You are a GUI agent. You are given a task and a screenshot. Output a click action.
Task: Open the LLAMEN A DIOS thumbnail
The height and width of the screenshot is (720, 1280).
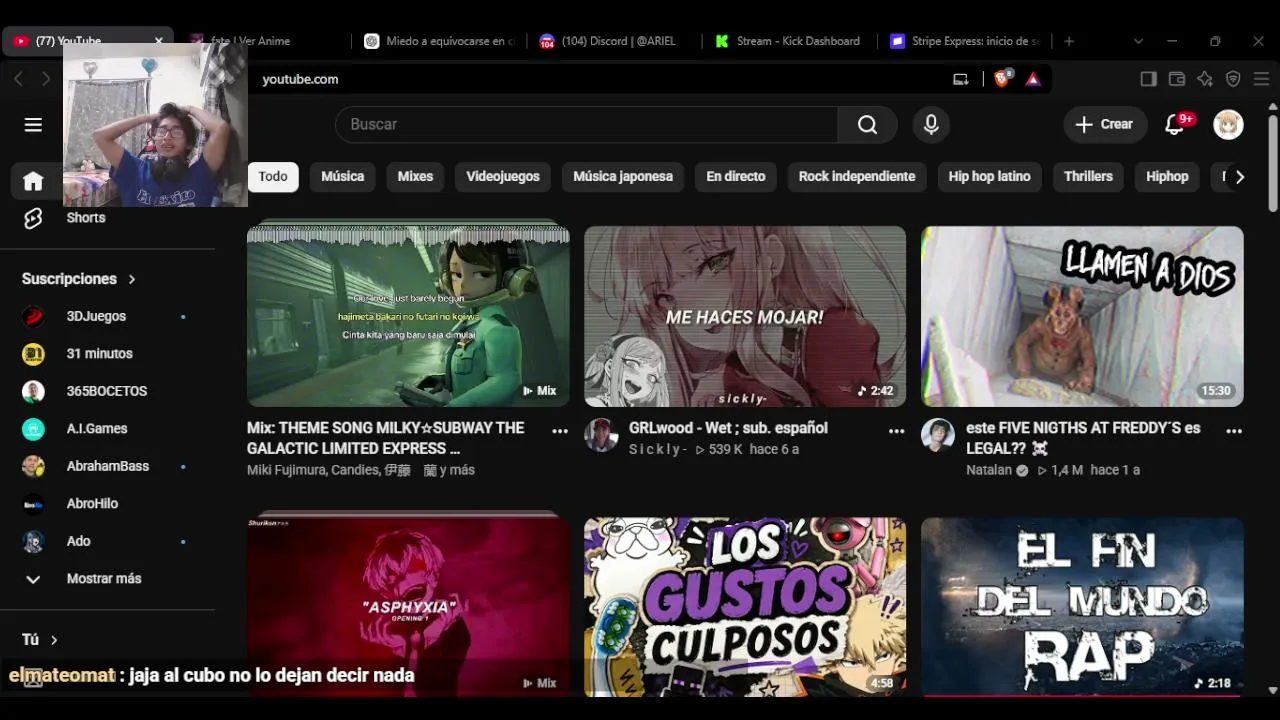[1082, 316]
